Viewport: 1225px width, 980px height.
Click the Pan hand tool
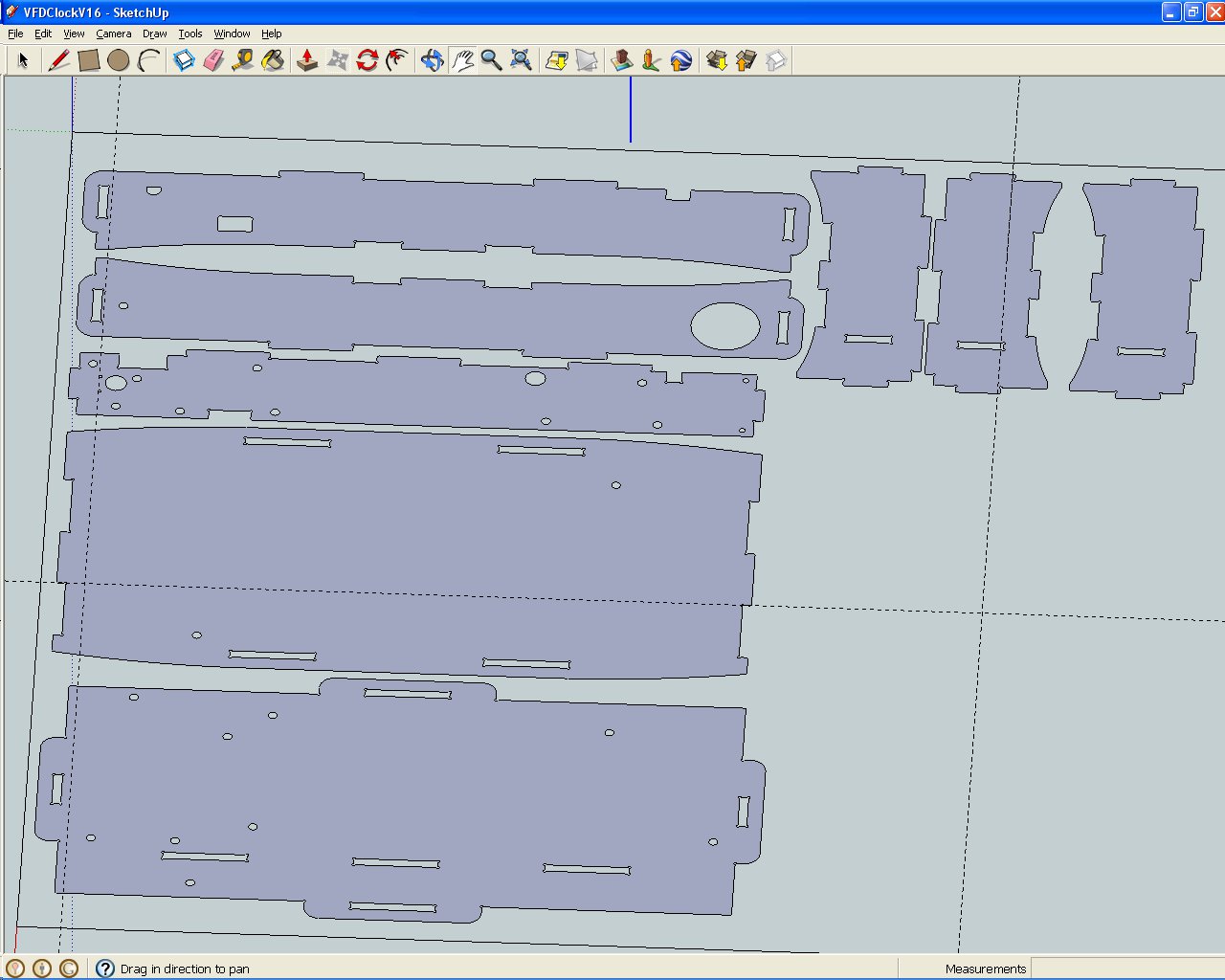click(462, 60)
